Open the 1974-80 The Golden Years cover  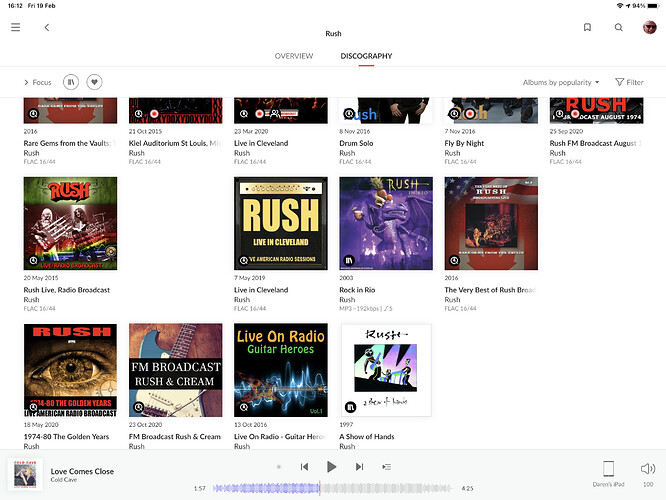click(x=71, y=370)
